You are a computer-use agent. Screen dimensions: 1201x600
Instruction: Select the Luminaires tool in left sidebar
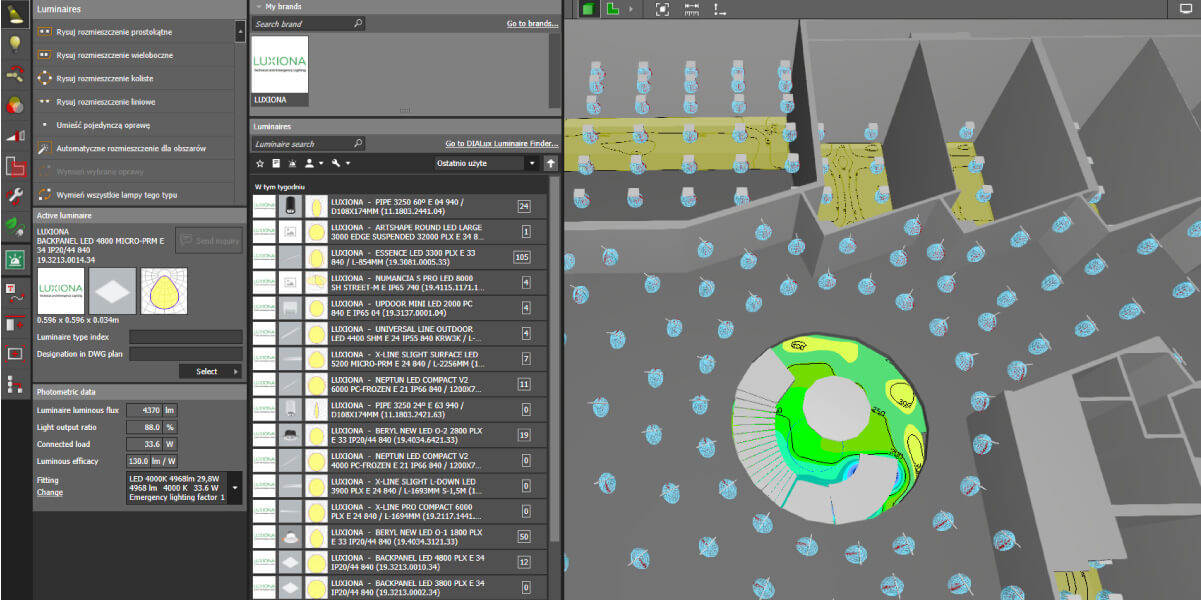coord(15,14)
